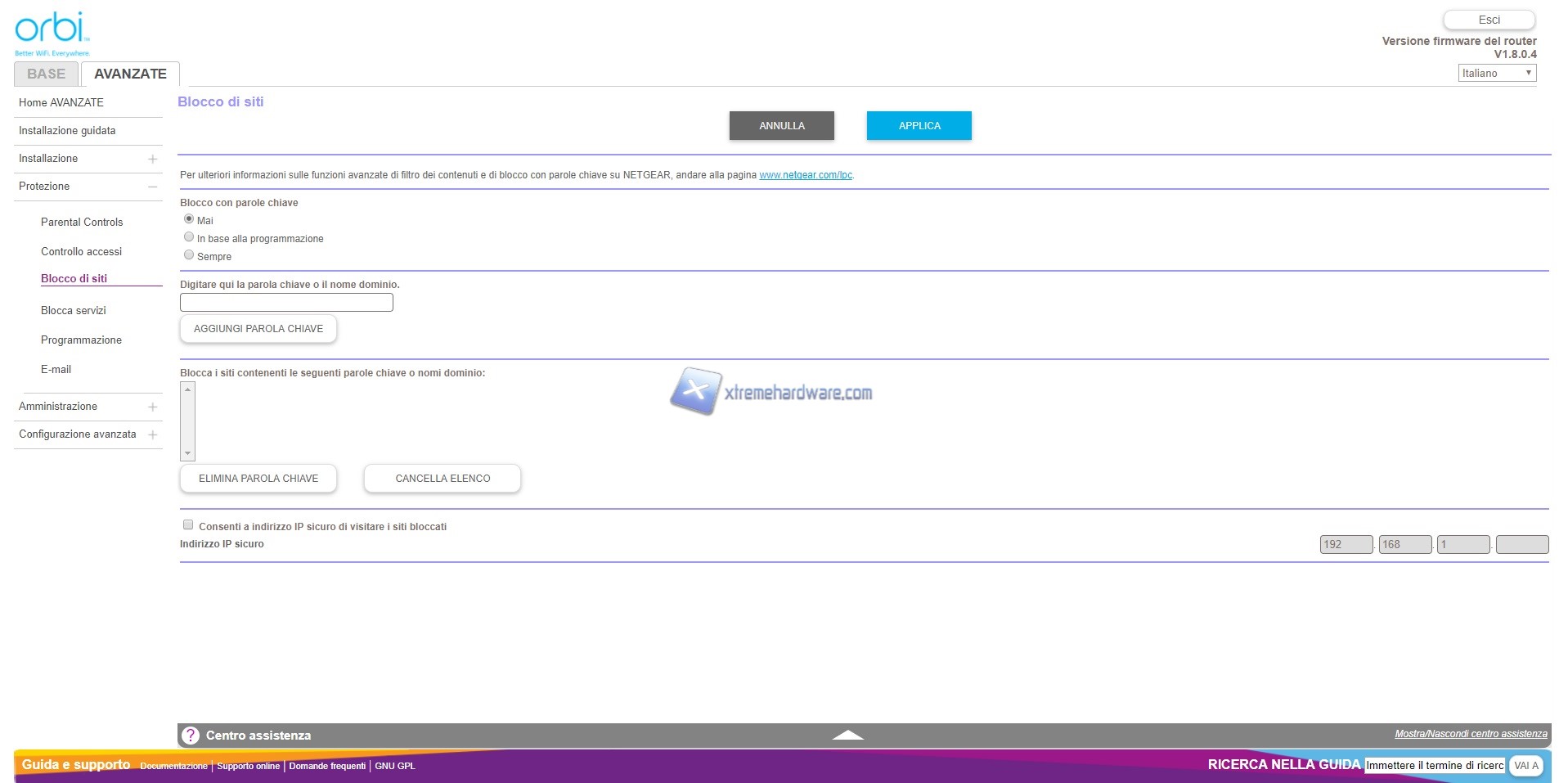The height and width of the screenshot is (783, 1568).
Task: Collapse the Protezione section minus icon
Action: tap(152, 187)
